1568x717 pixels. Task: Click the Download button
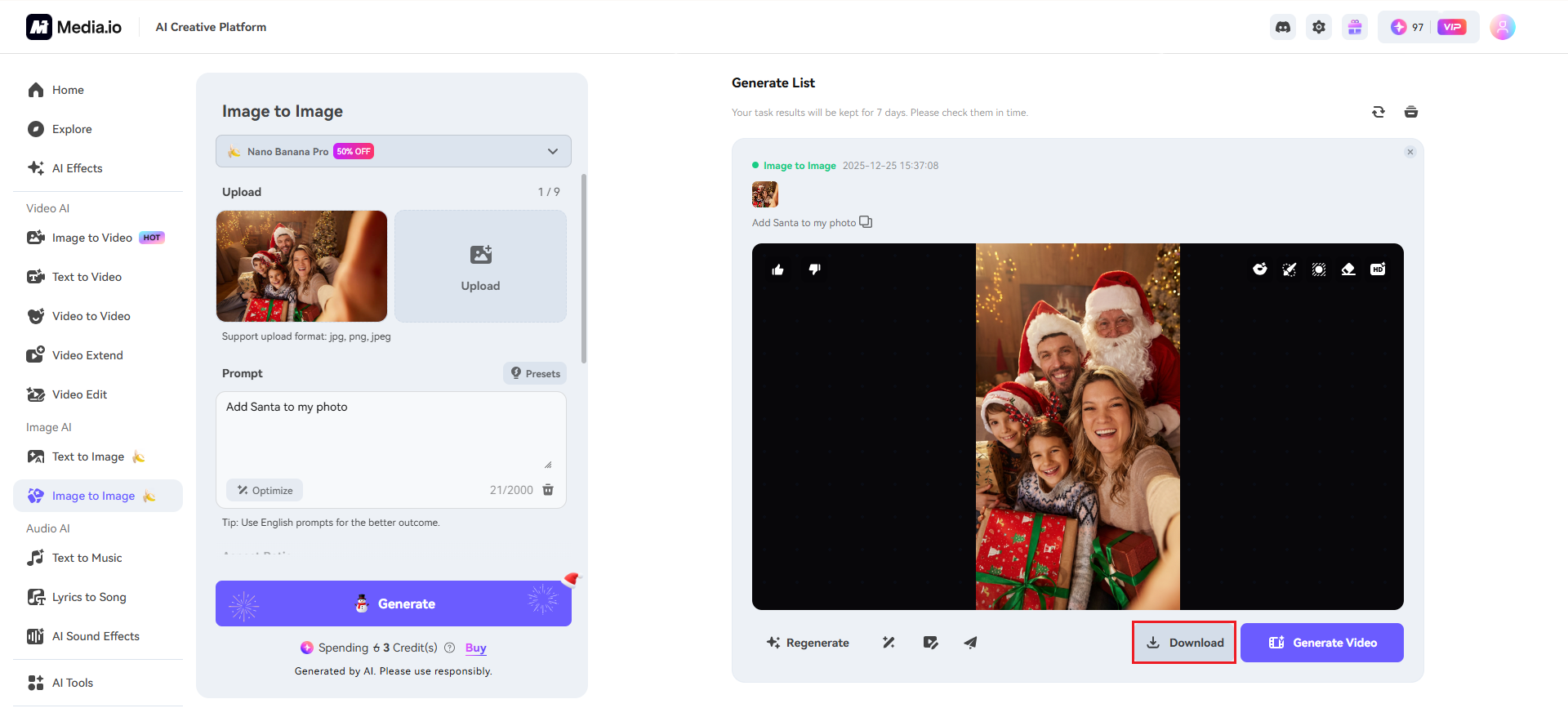pos(1184,643)
